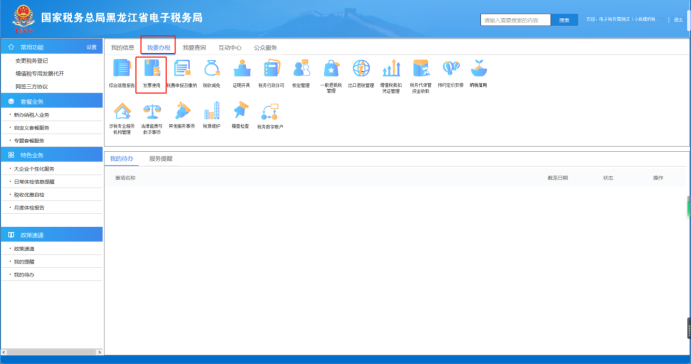Open 我的待办 sidebar list item

[24, 275]
